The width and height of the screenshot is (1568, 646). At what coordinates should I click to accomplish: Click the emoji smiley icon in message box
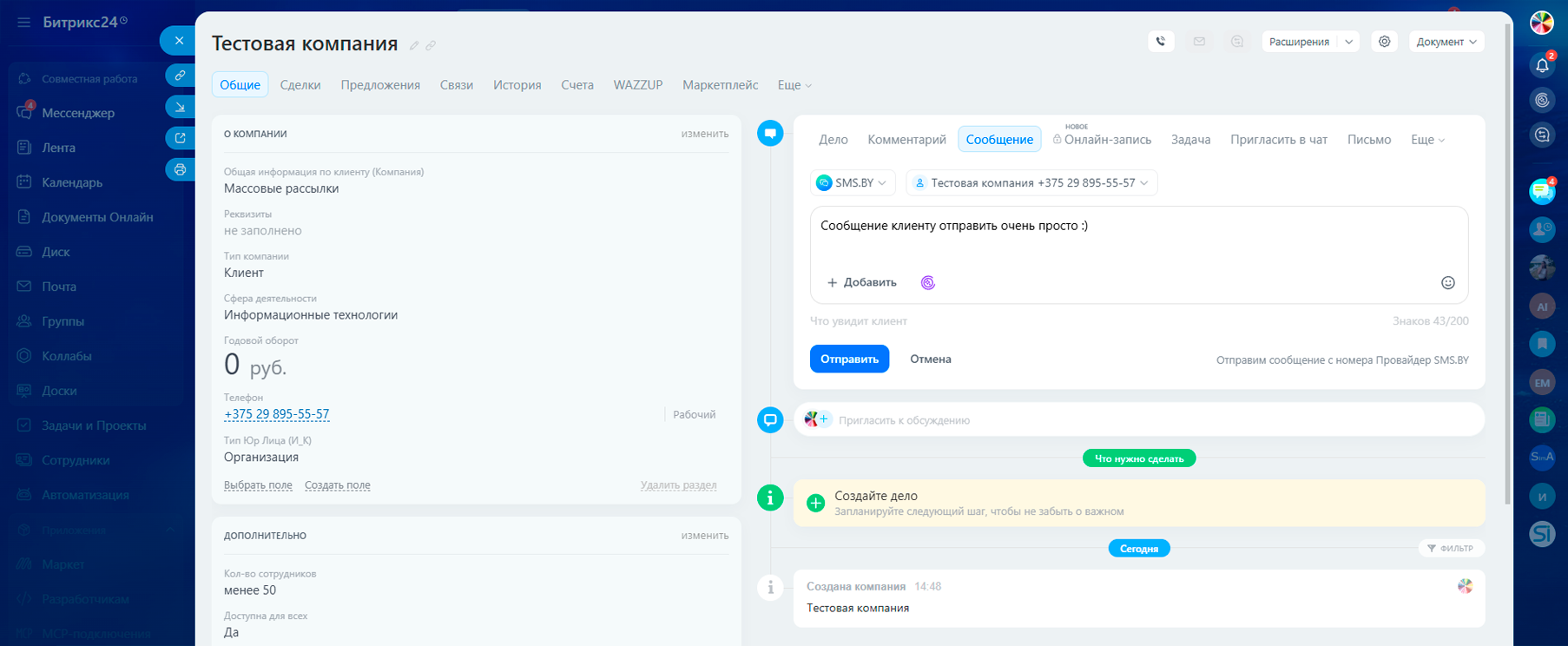1447,283
